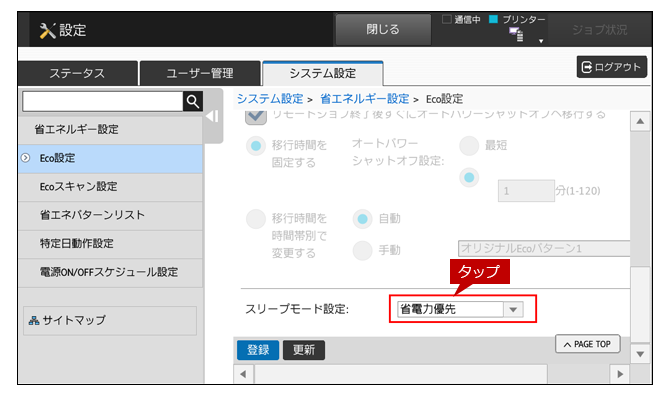670x396 pixels.
Task: Click the search magnifier icon
Action: click(193, 102)
